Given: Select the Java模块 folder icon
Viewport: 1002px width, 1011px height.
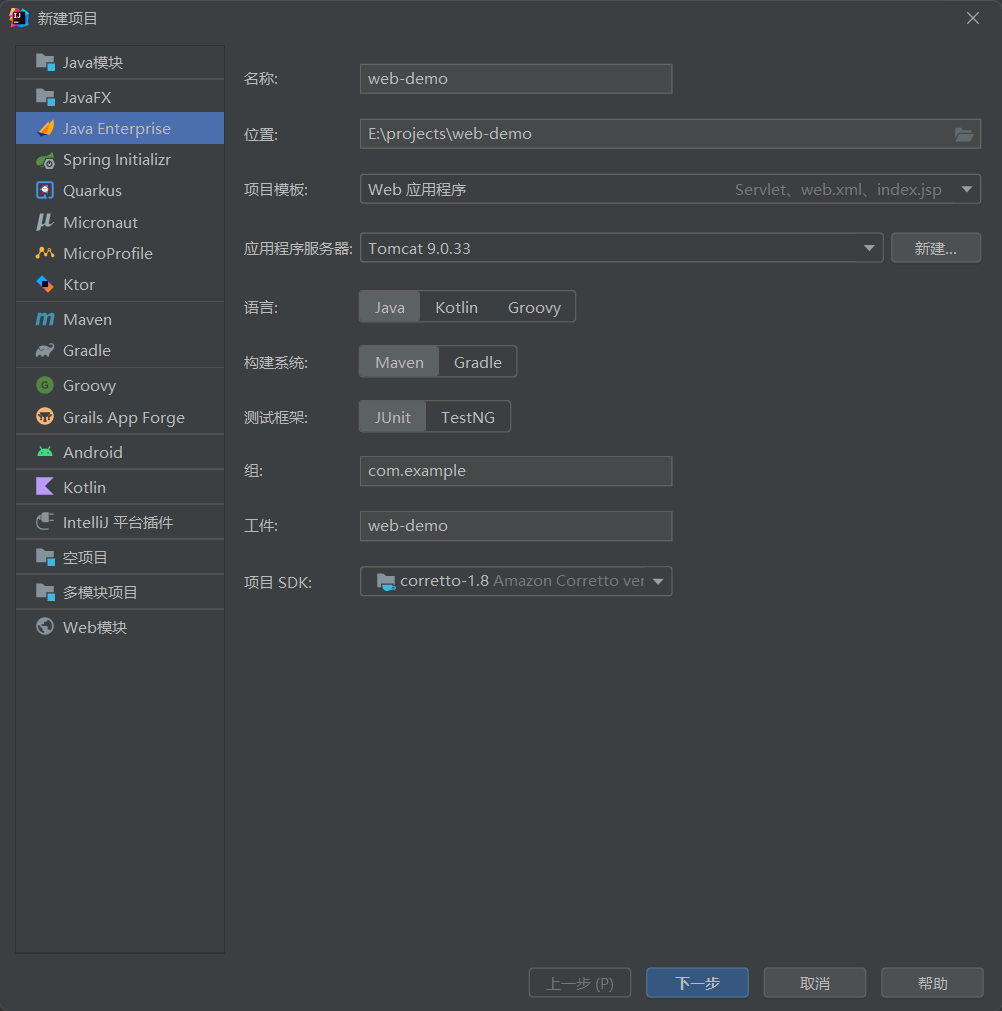Looking at the screenshot, I should click(45, 63).
